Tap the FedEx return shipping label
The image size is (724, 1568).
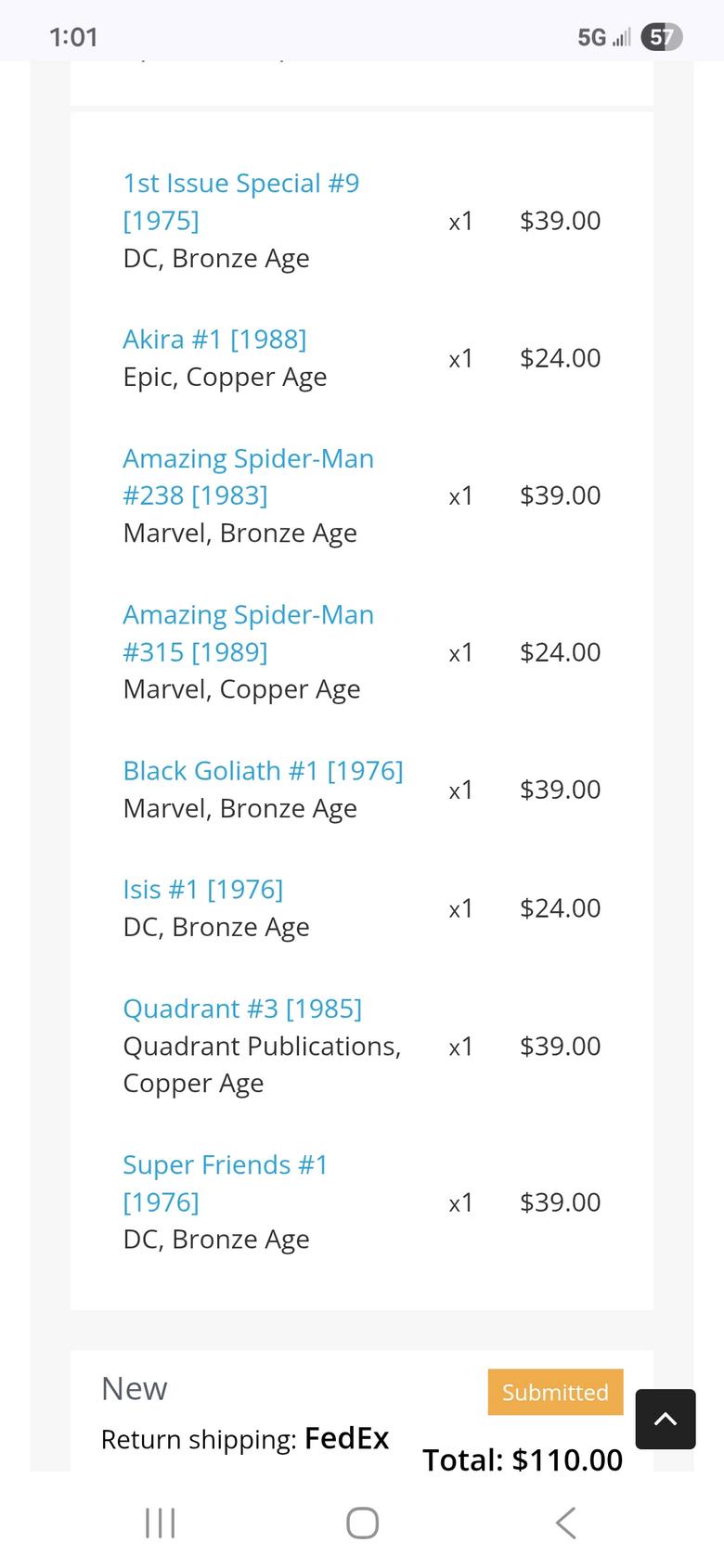[x=346, y=1438]
